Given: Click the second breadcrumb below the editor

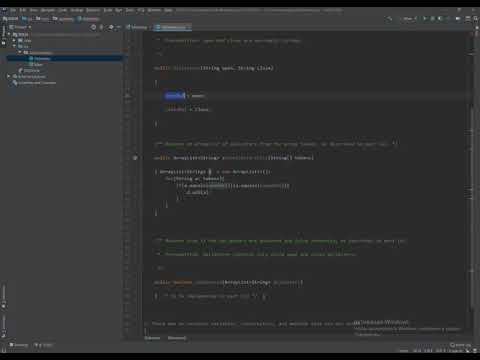Looking at the screenshot, I should coord(177,338).
